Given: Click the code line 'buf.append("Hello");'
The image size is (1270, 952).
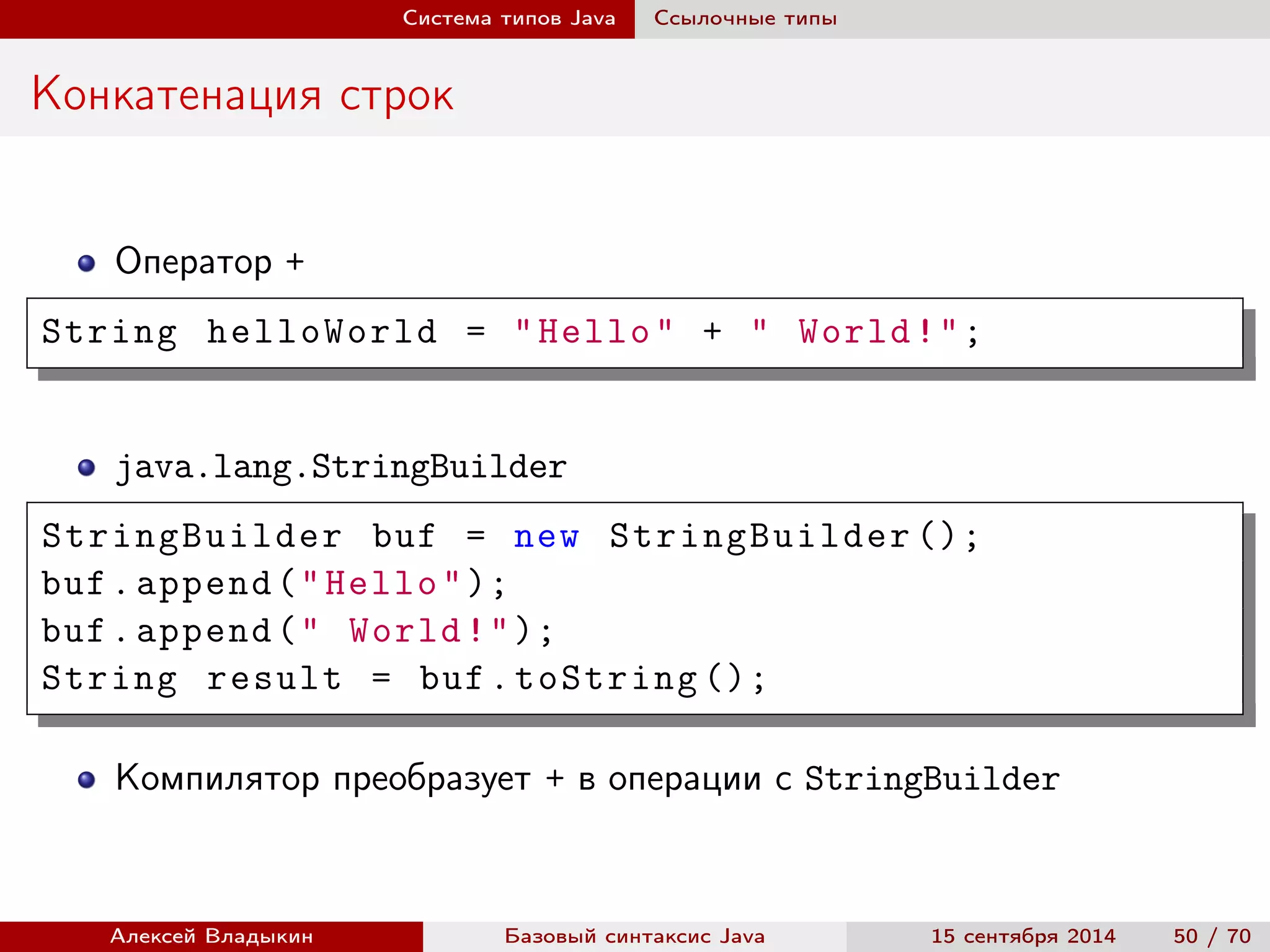Looking at the screenshot, I should 273,584.
